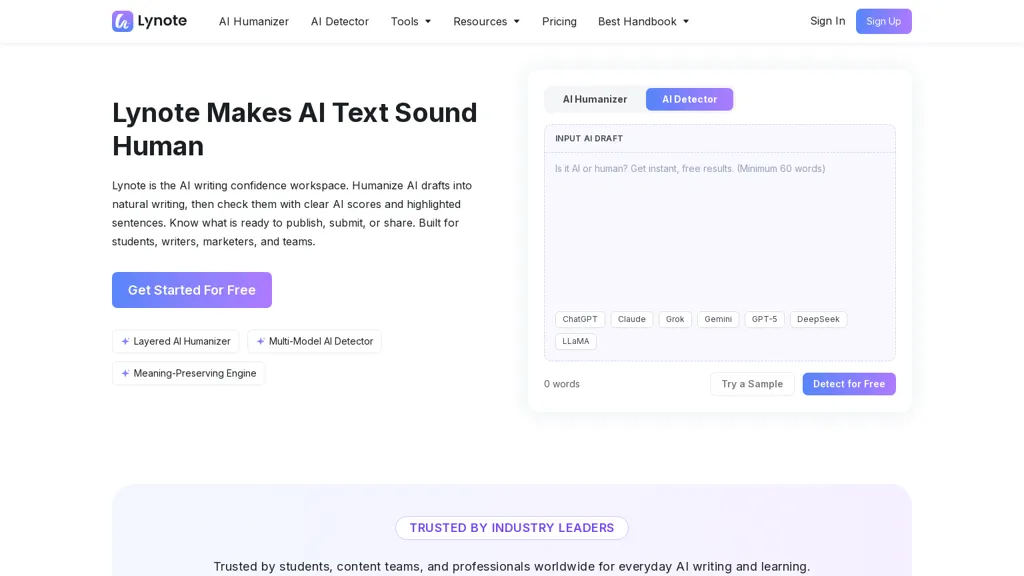Click the Meaning-Preserving Engine badge
Viewport: 1024px width, 576px height.
[188, 373]
